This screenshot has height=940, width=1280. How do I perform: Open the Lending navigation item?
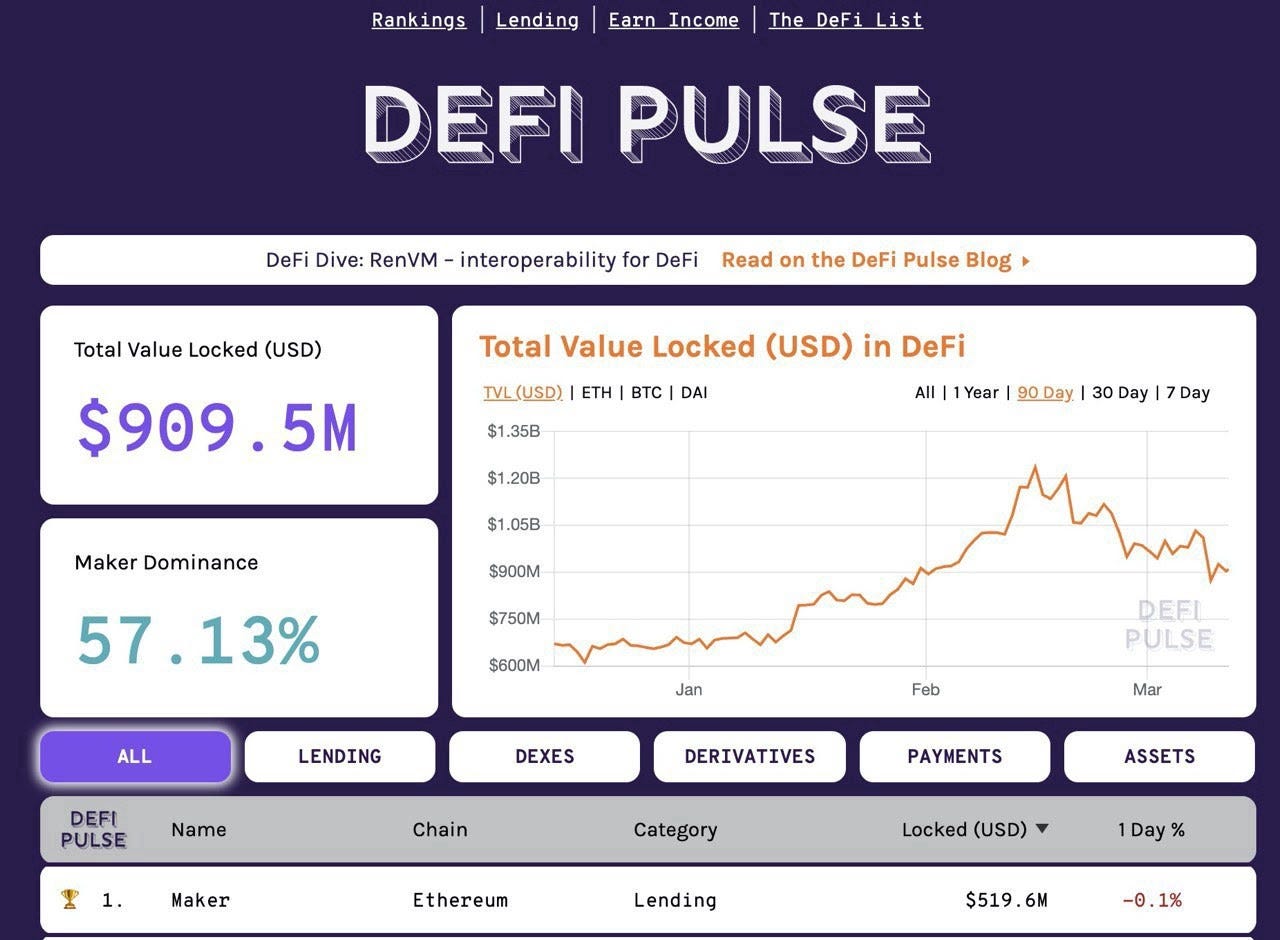click(537, 19)
